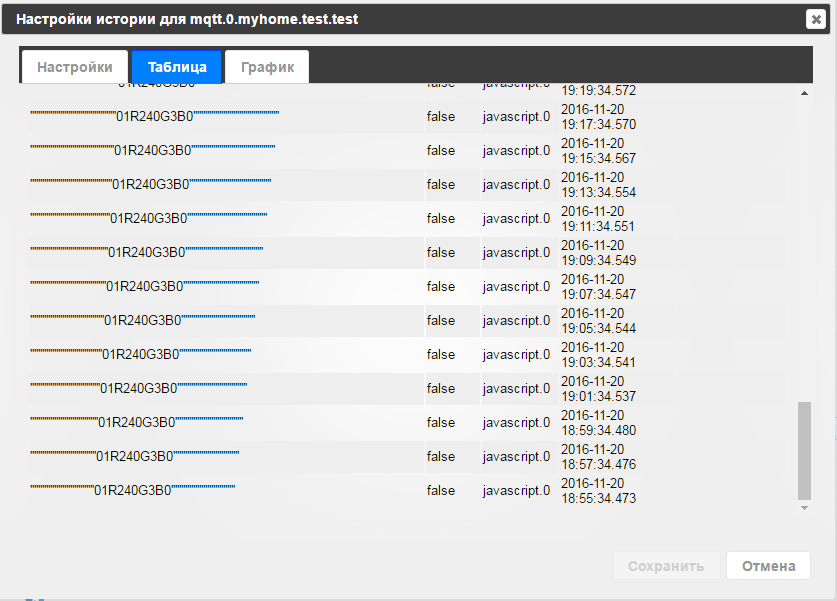This screenshot has height=601, width=837.
Task: Click timestamp 2016-11-20 19:17:34.570
Action: pos(598,117)
